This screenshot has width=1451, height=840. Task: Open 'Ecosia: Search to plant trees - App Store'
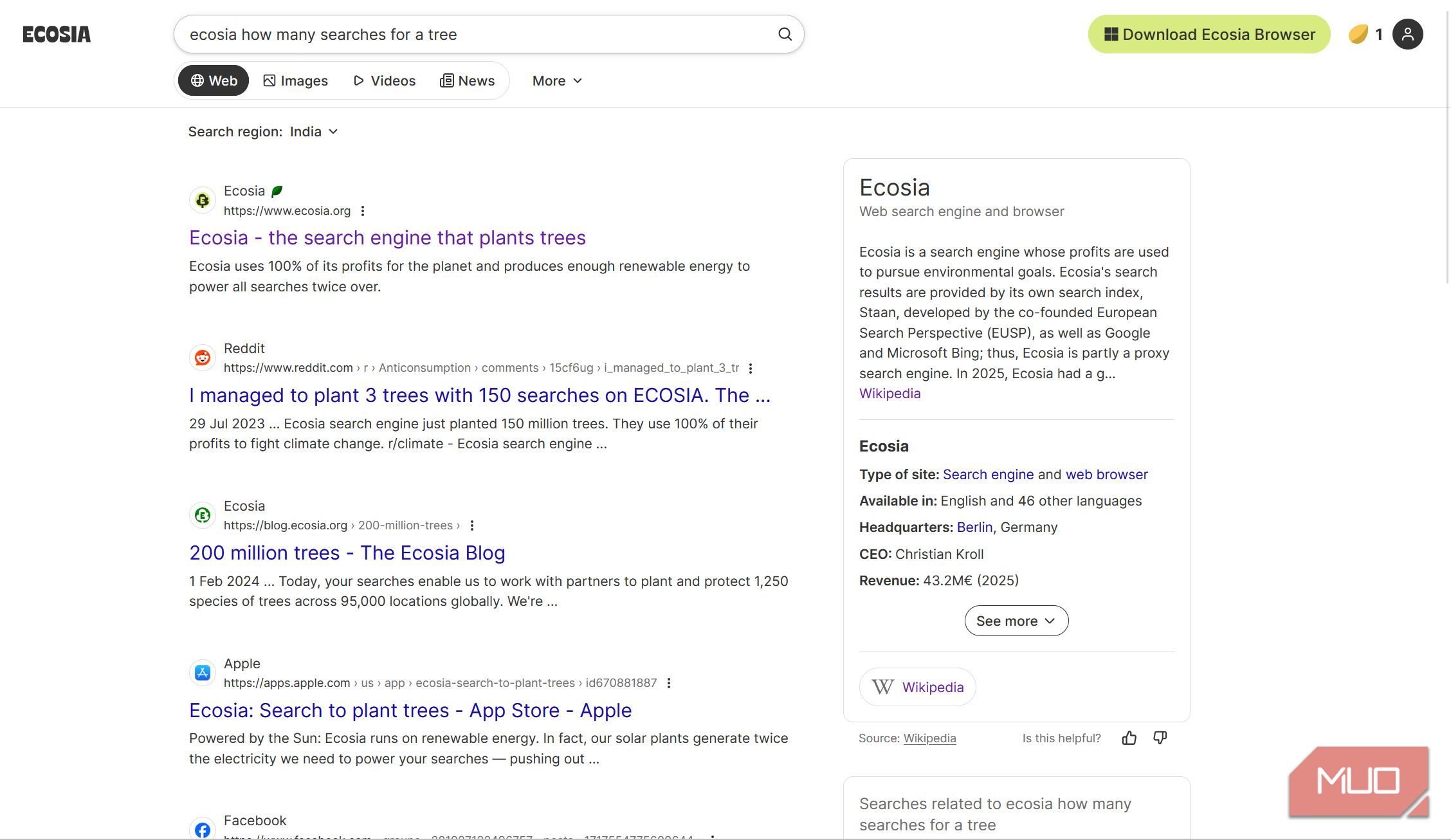[410, 711]
